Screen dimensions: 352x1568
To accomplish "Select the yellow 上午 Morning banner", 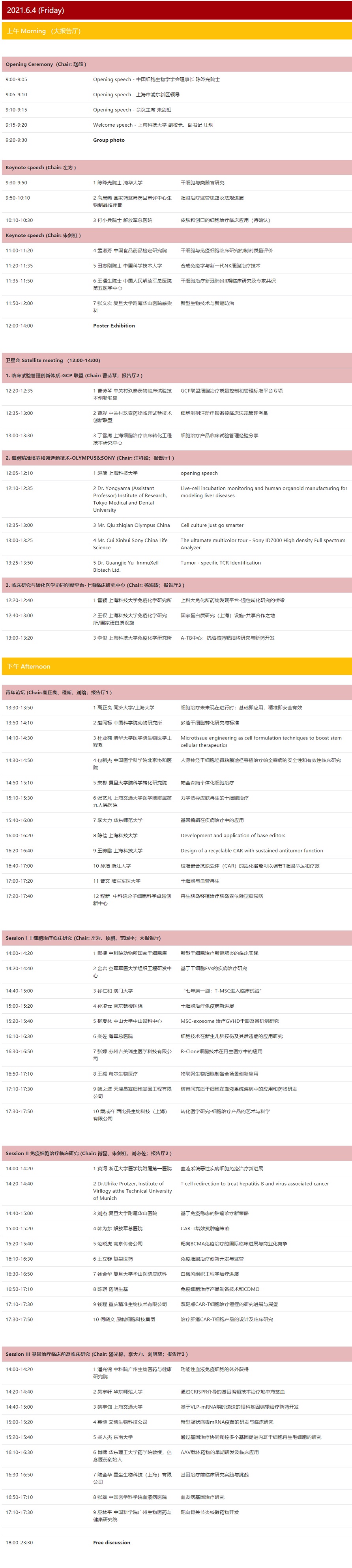I will [44, 31].
